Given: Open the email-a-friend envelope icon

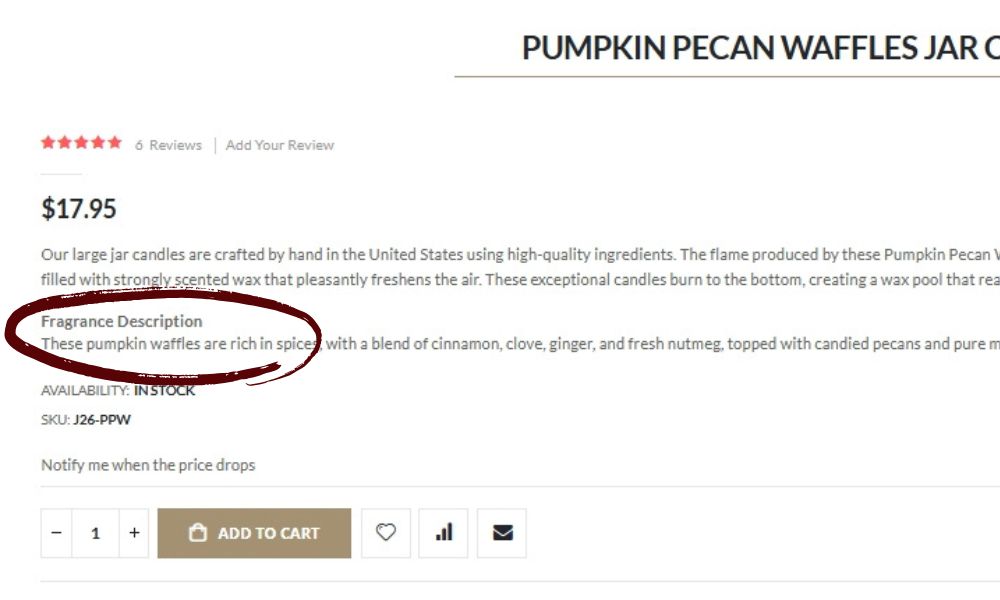Looking at the screenshot, I should (x=502, y=532).
